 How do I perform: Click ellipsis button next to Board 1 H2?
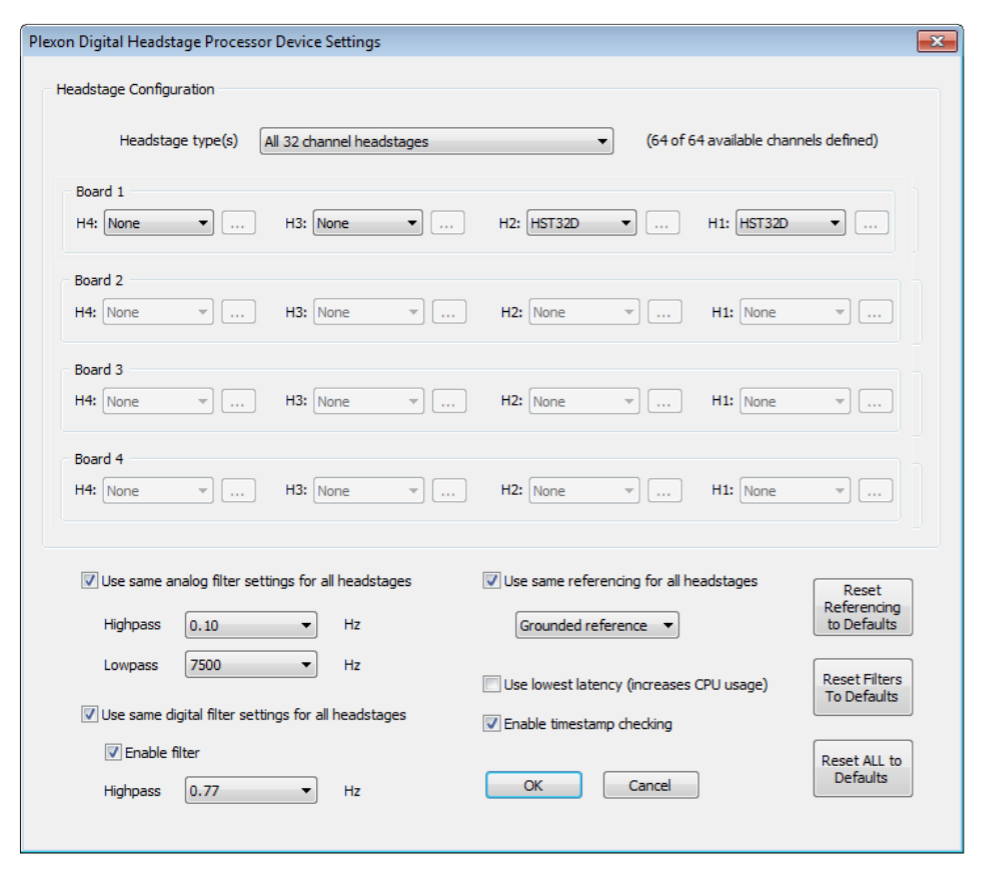click(663, 223)
